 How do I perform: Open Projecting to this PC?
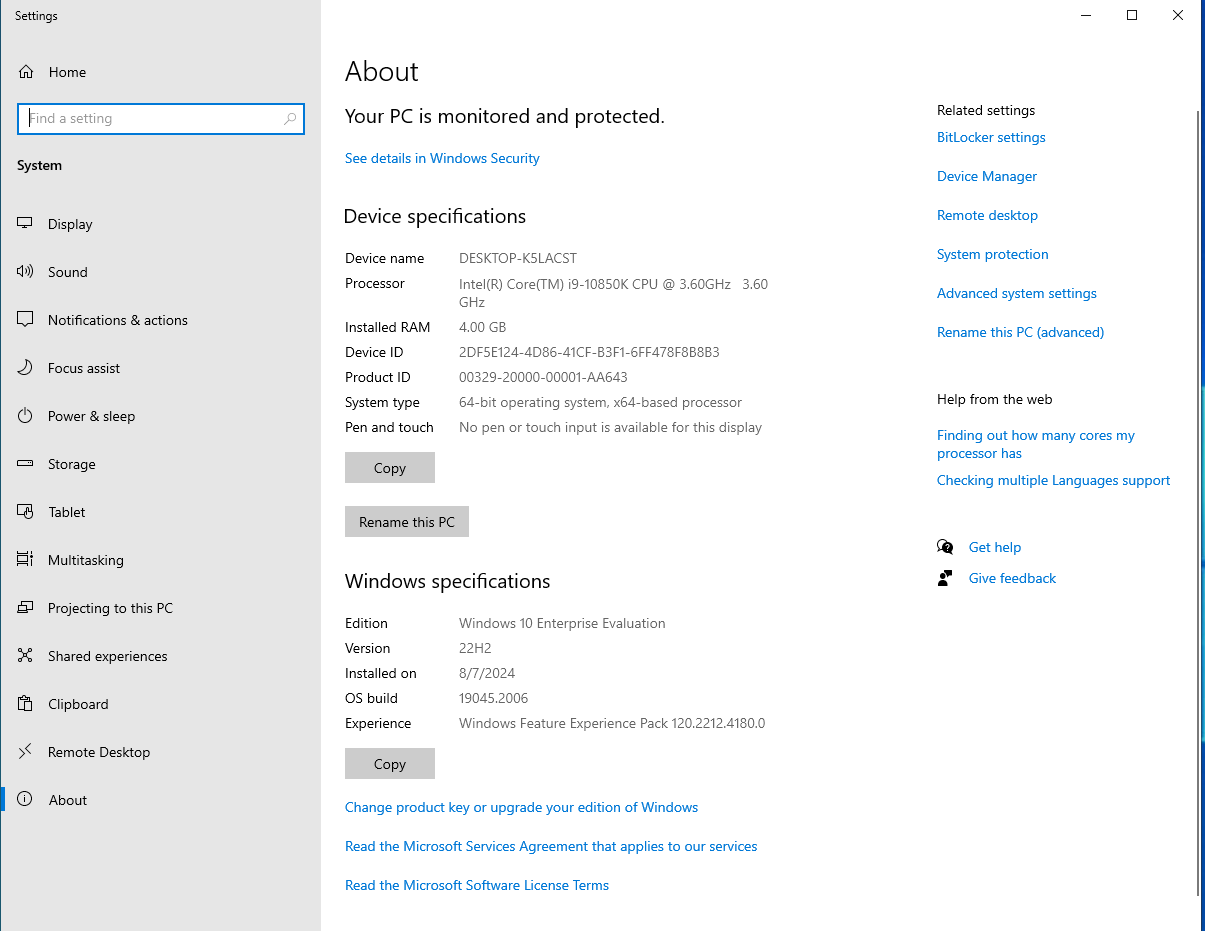point(160,608)
